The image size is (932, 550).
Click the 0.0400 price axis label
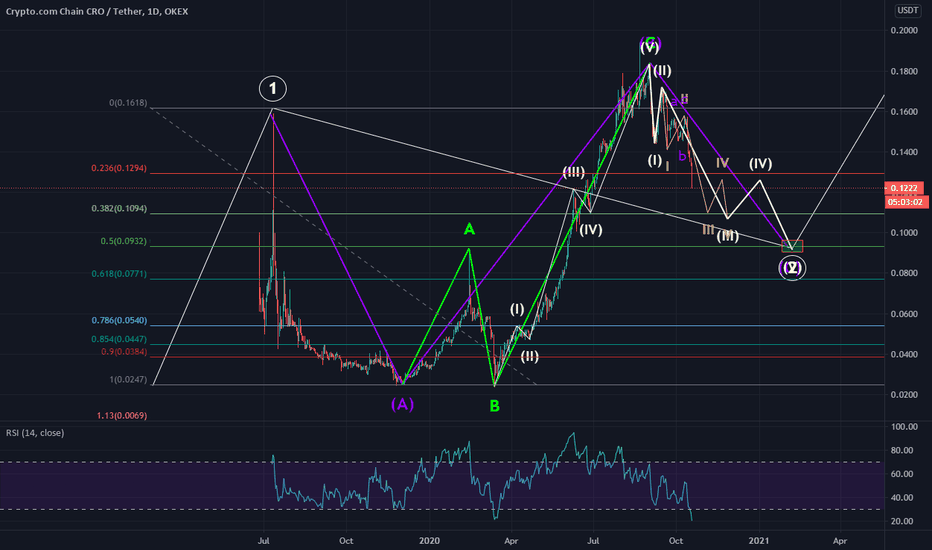click(904, 354)
